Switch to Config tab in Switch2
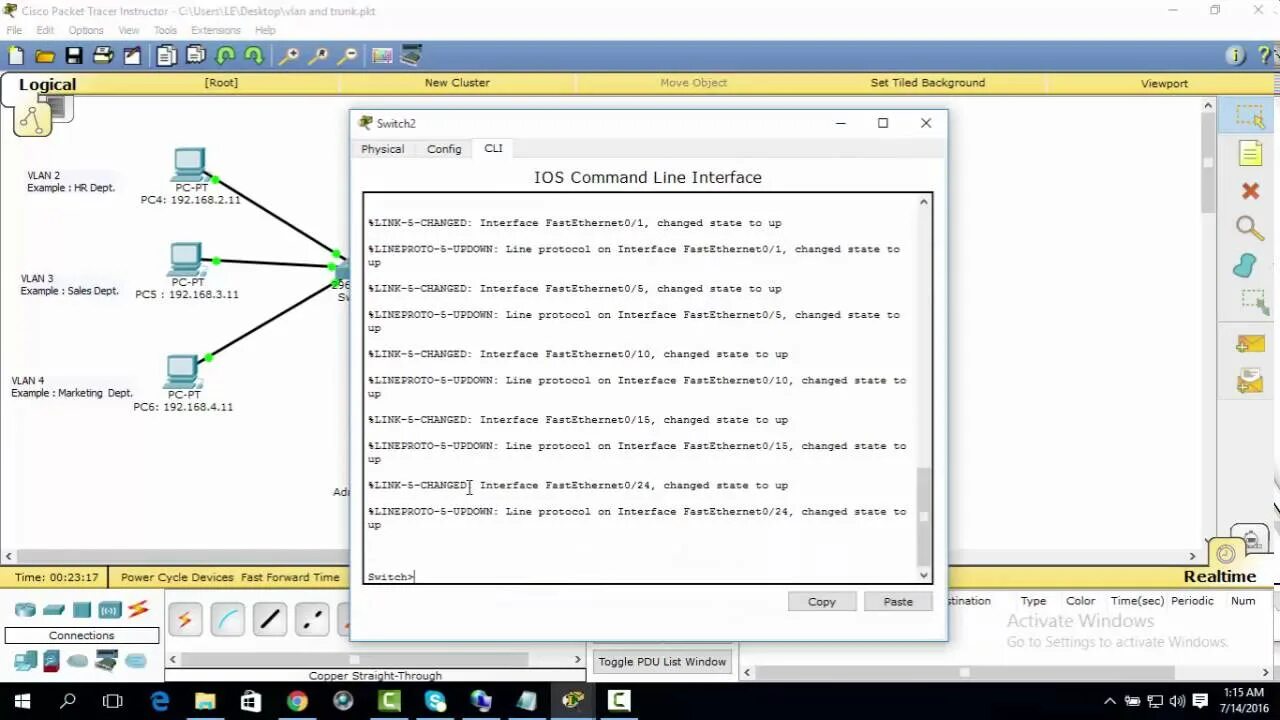Viewport: 1280px width, 720px height. [444, 149]
